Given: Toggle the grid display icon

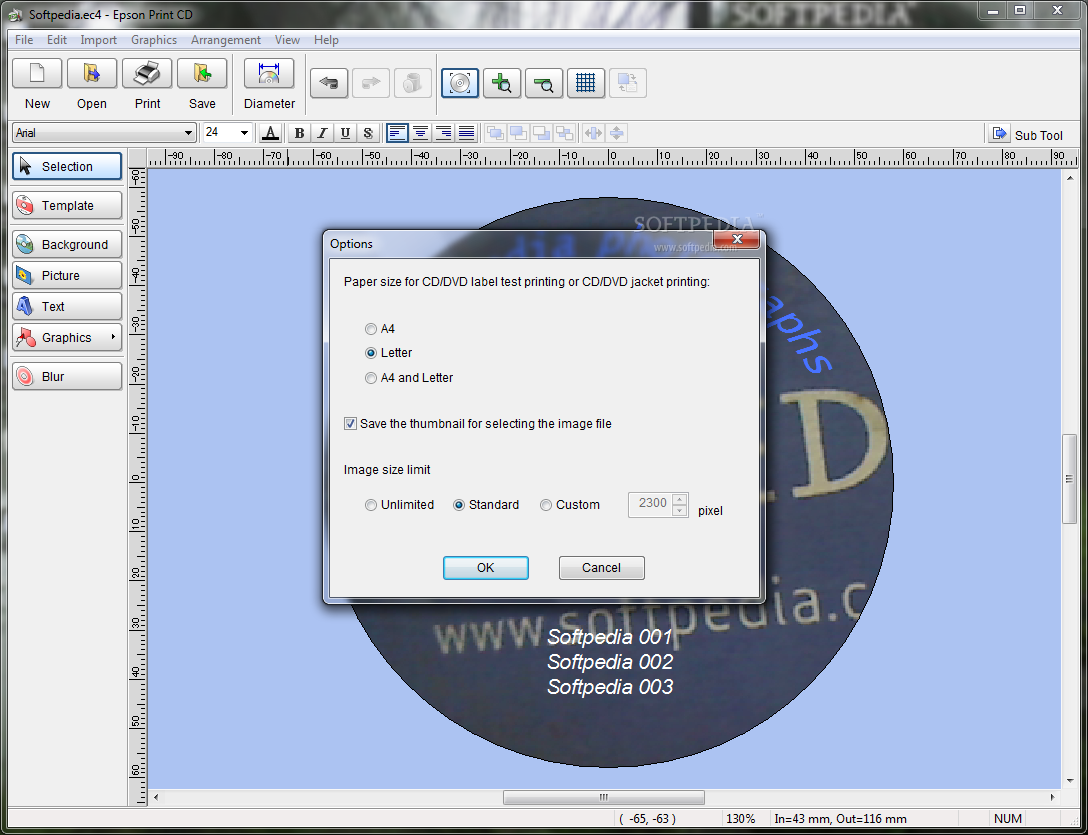Looking at the screenshot, I should (586, 83).
